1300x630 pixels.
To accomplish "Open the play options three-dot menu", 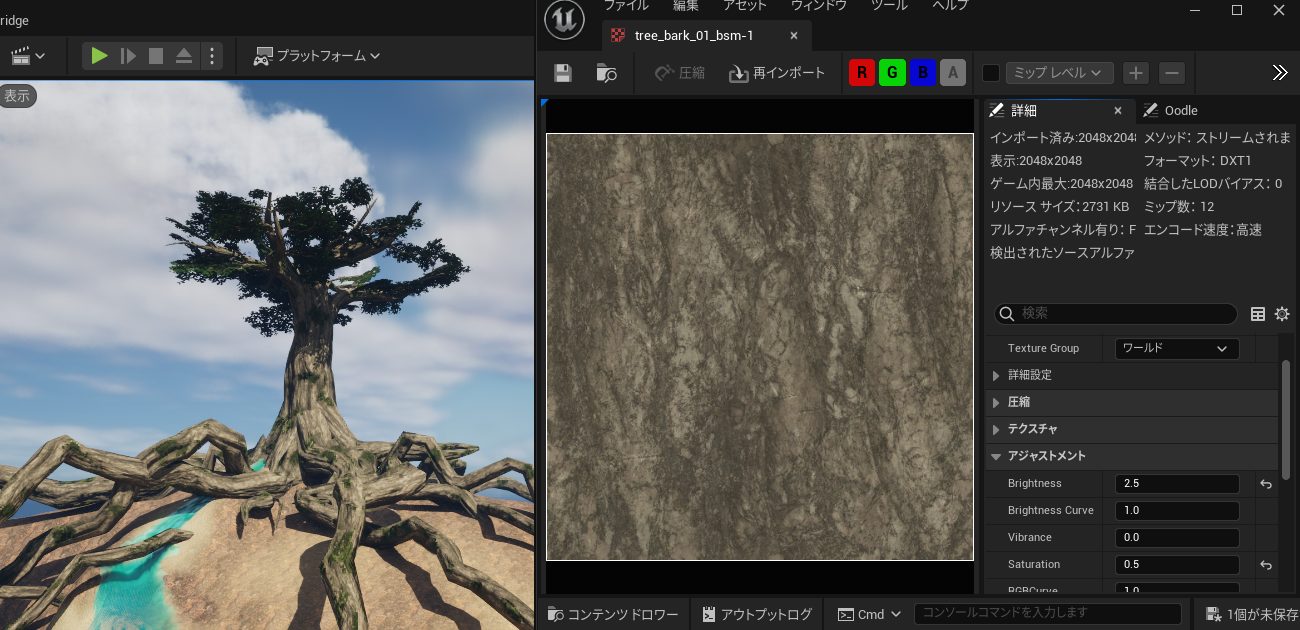I will 211,56.
